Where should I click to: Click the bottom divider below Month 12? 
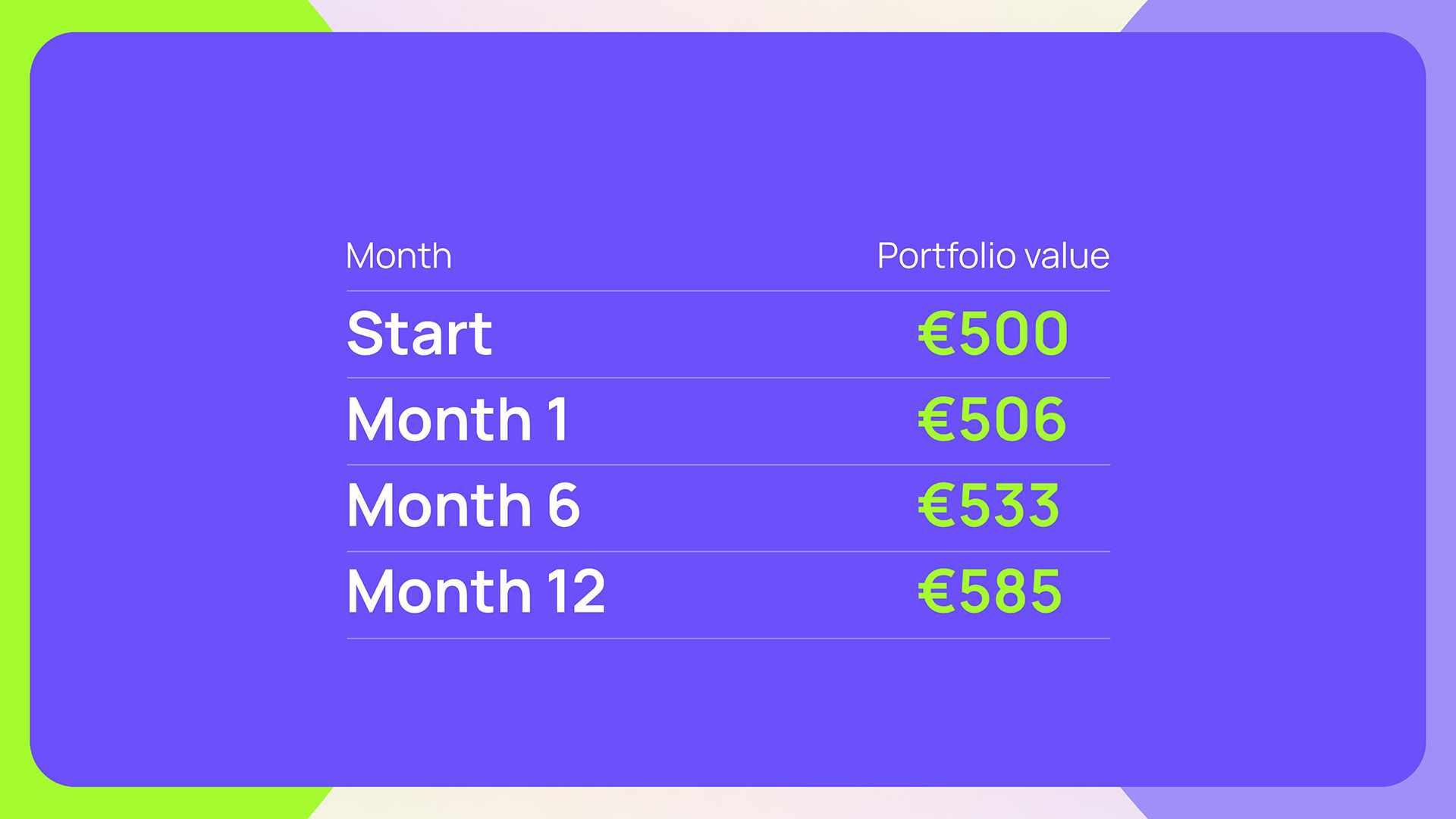728,639
